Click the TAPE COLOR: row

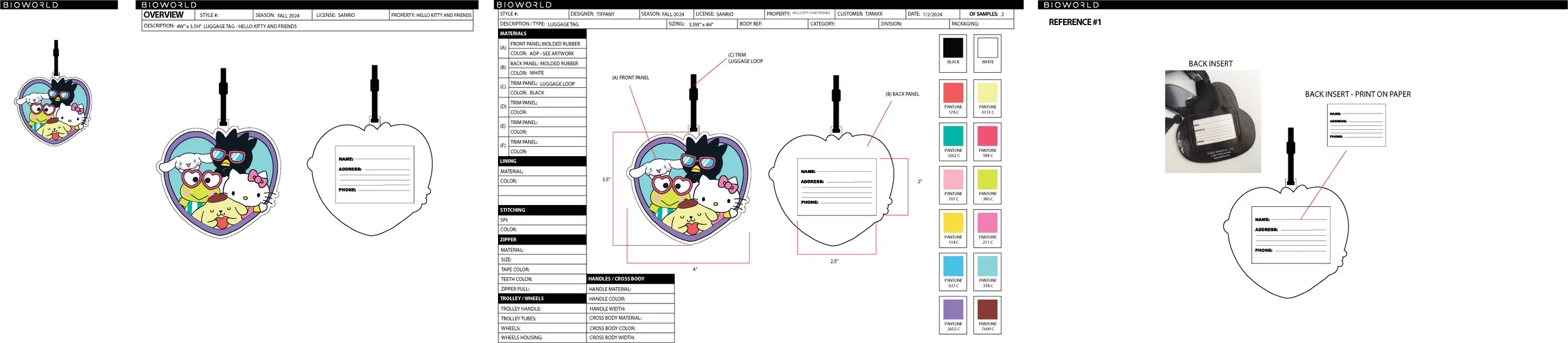coord(543,269)
